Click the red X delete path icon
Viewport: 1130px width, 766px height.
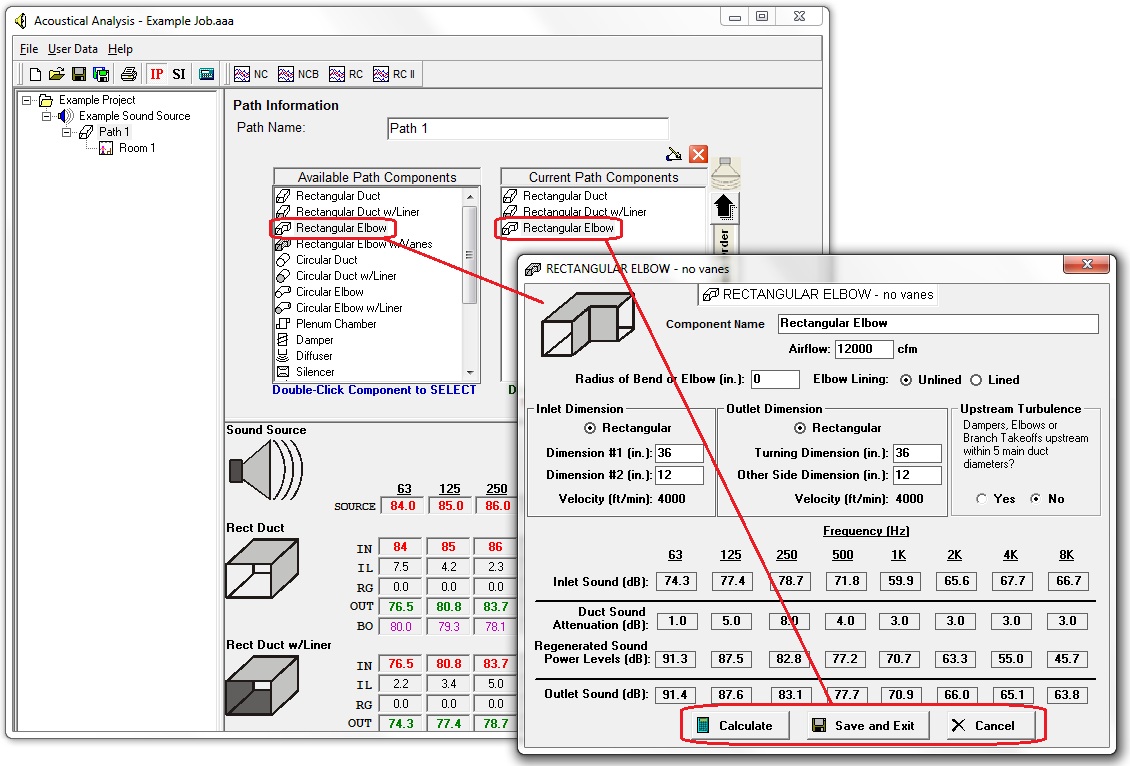click(x=698, y=154)
